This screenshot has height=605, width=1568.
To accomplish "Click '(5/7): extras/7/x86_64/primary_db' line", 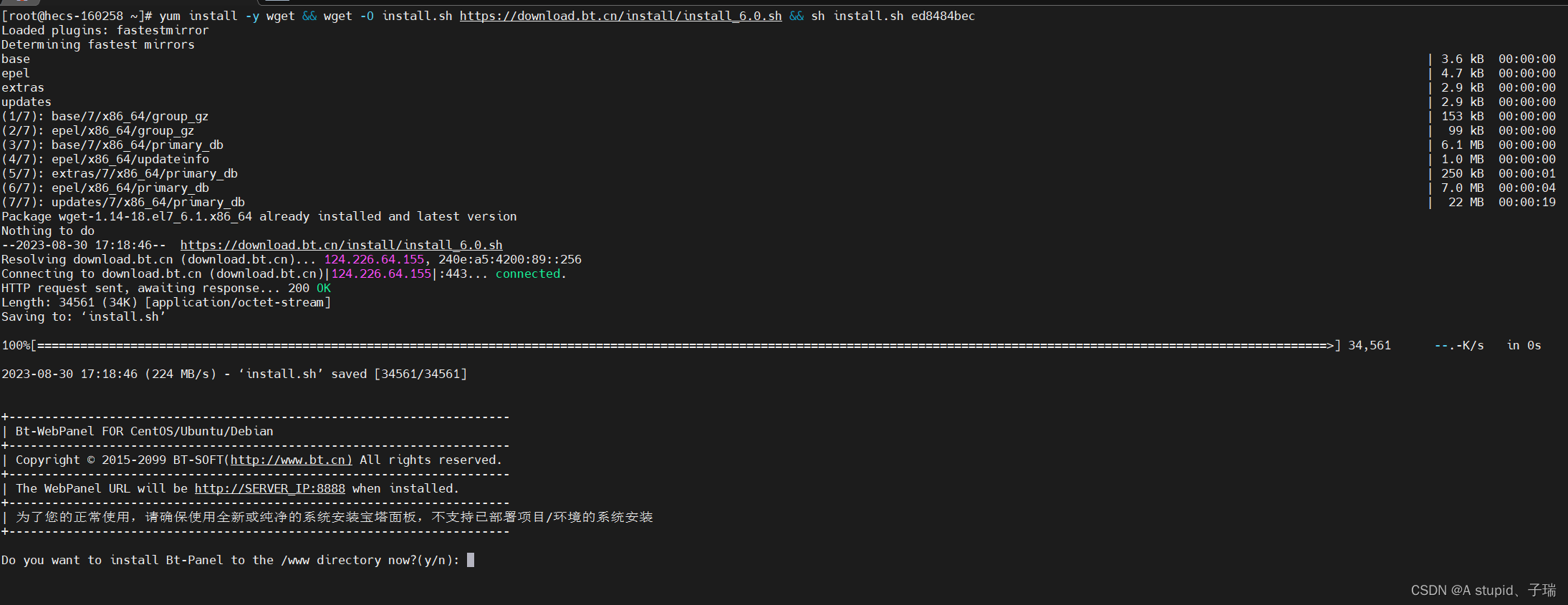I will coord(120,173).
